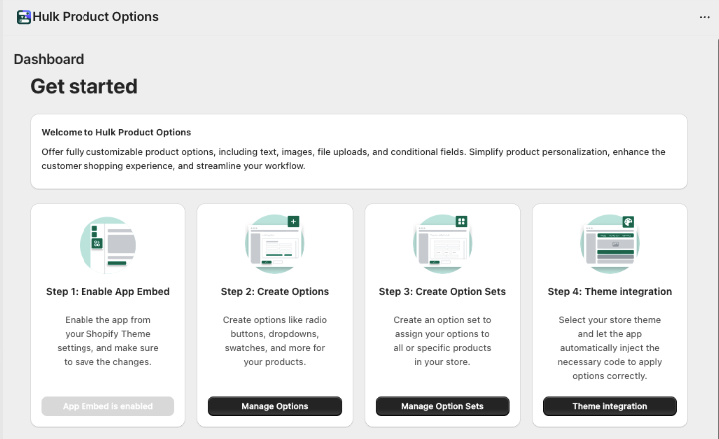The height and width of the screenshot is (439, 719).
Task: Click the Dashboard breadcrumb title
Action: click(49, 59)
